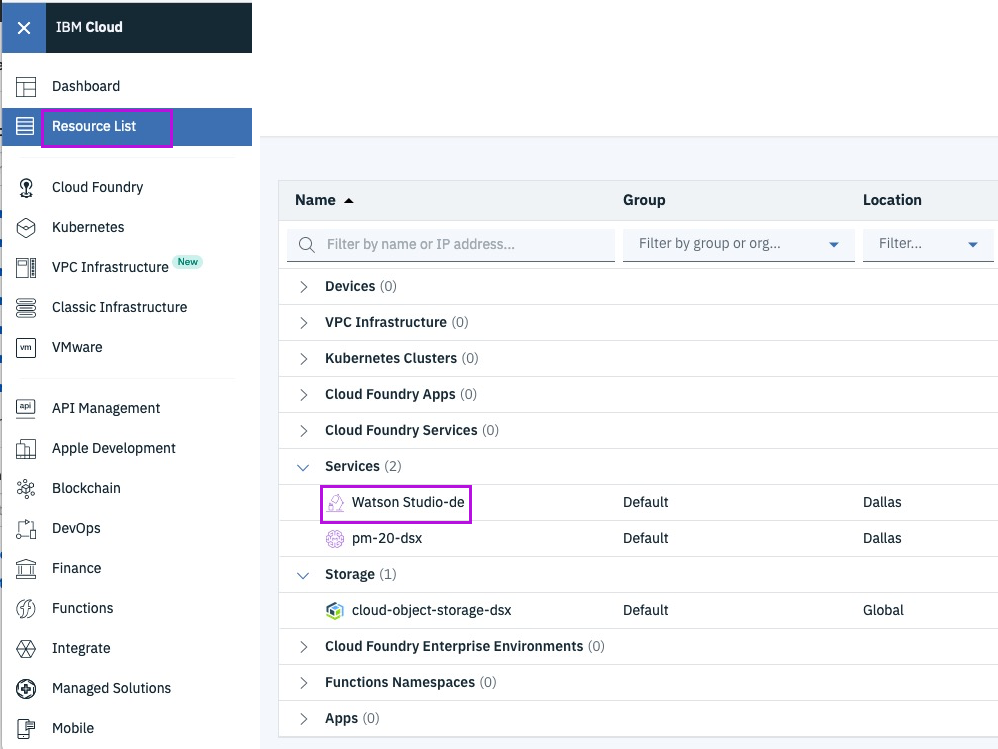Click the Classic Infrastructure icon

point(25,307)
